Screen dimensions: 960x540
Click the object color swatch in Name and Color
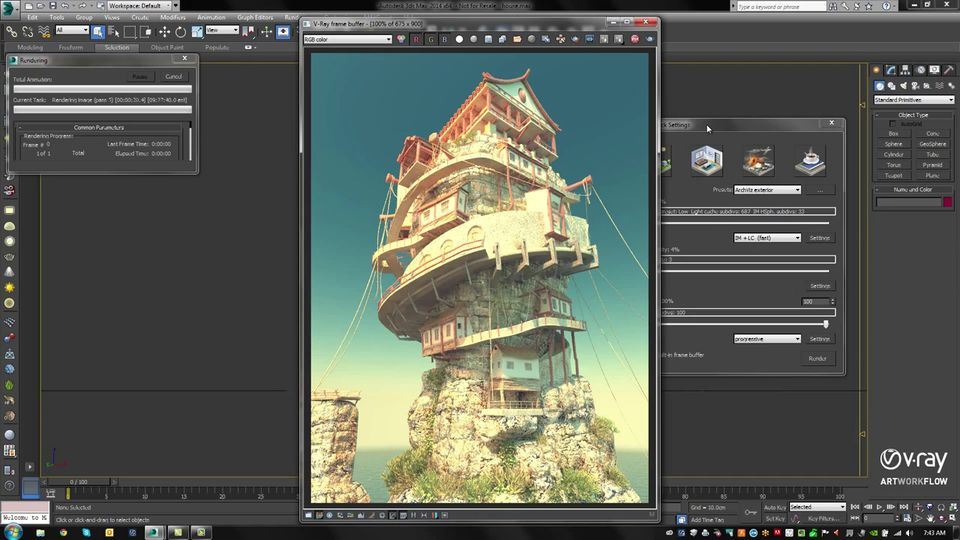click(x=948, y=202)
